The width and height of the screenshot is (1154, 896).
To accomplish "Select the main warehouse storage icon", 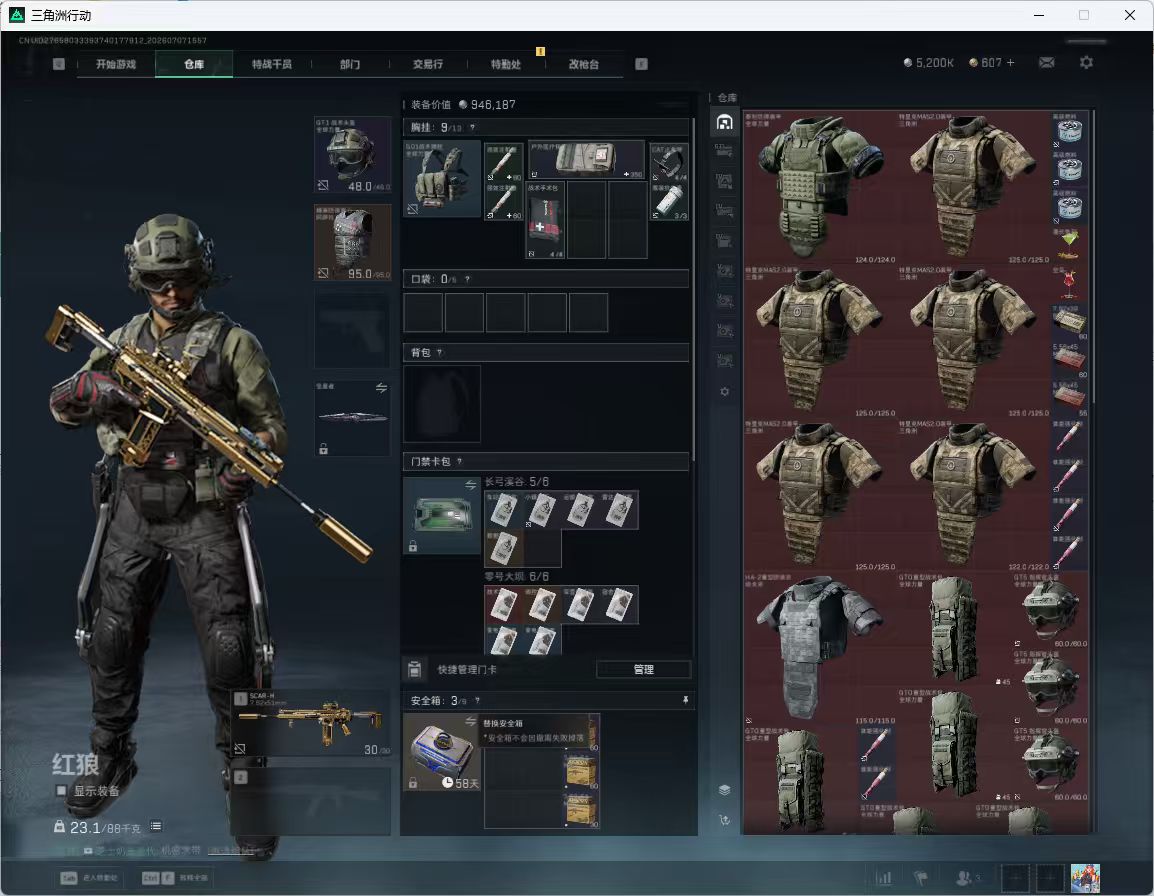I will tap(724, 121).
